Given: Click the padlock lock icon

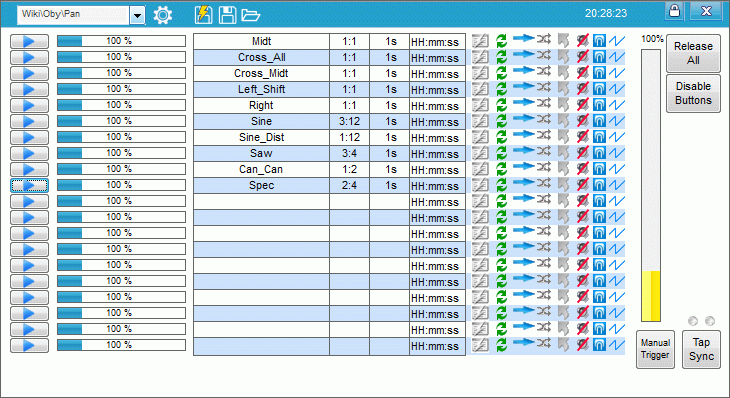Looking at the screenshot, I should [x=674, y=11].
